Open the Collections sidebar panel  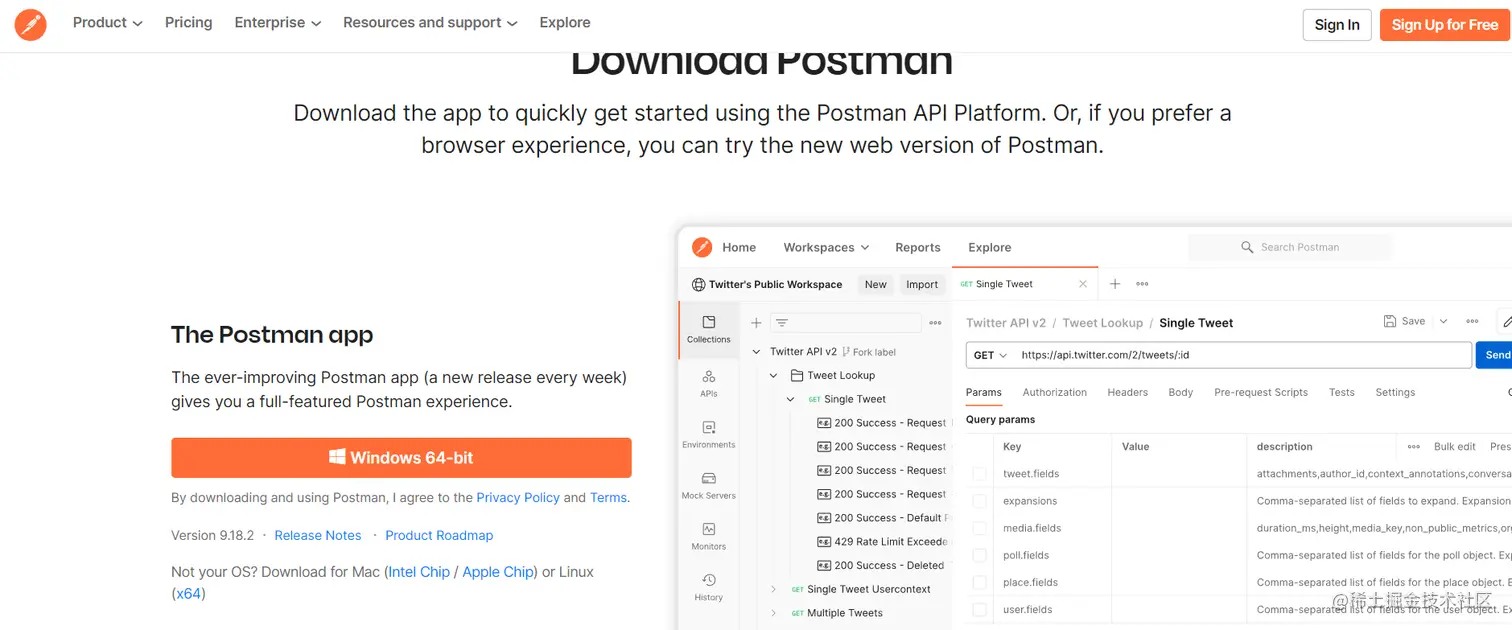(x=709, y=330)
